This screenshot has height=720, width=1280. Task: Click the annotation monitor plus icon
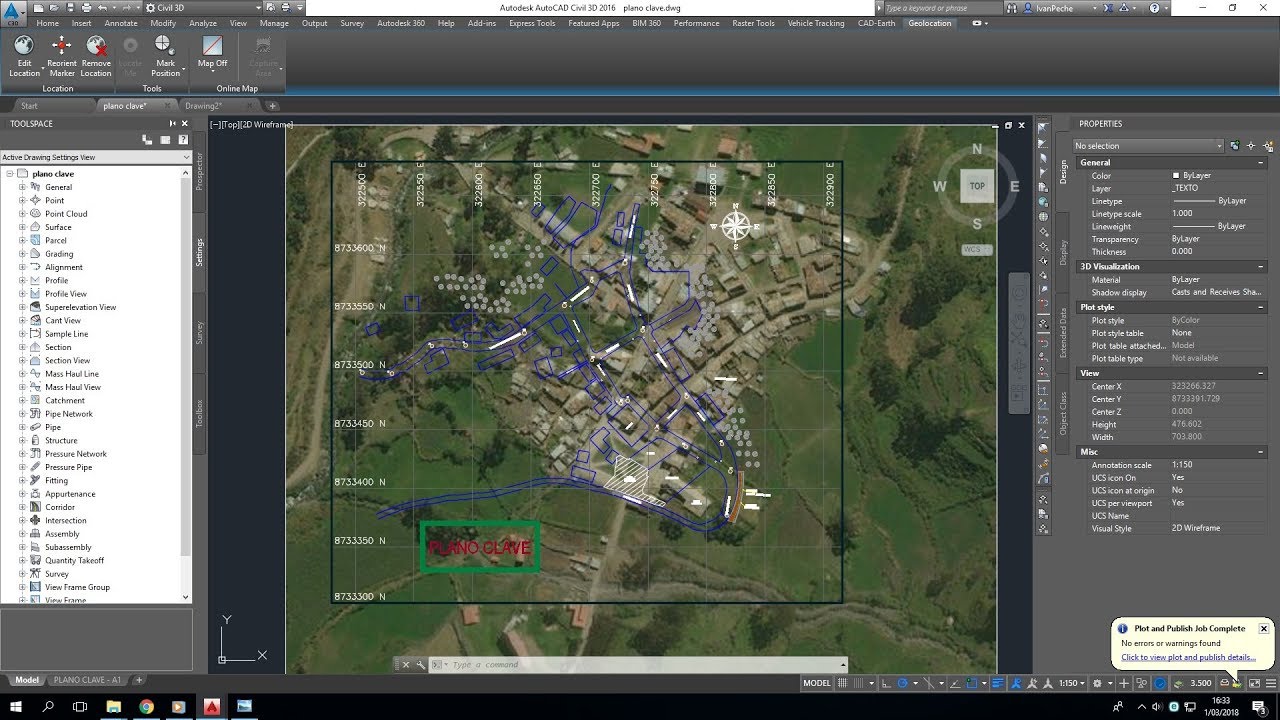point(1125,683)
